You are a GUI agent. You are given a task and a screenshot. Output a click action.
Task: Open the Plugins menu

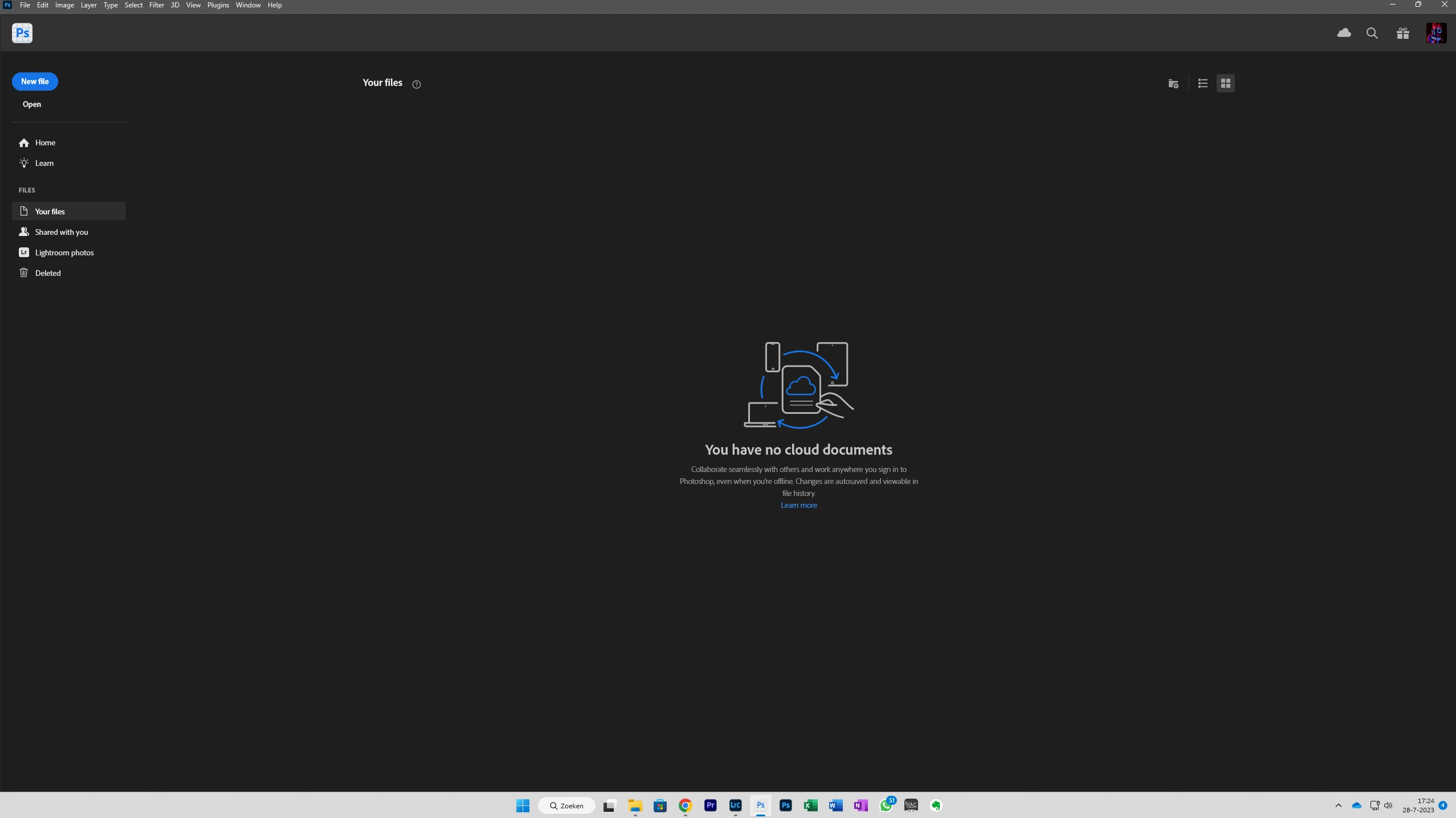point(218,5)
